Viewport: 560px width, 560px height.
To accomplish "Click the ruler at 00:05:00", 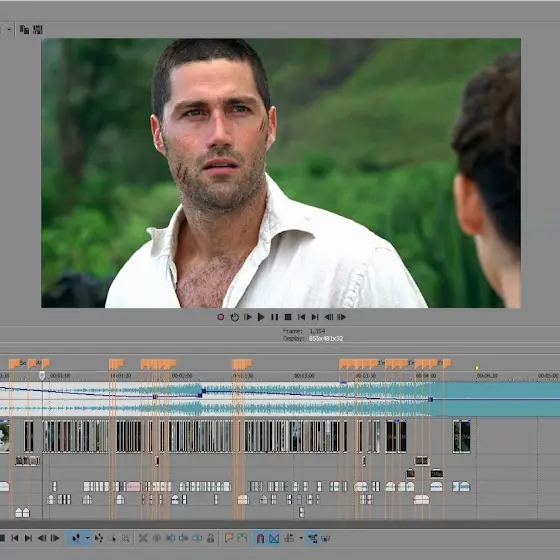I will click(x=548, y=376).
